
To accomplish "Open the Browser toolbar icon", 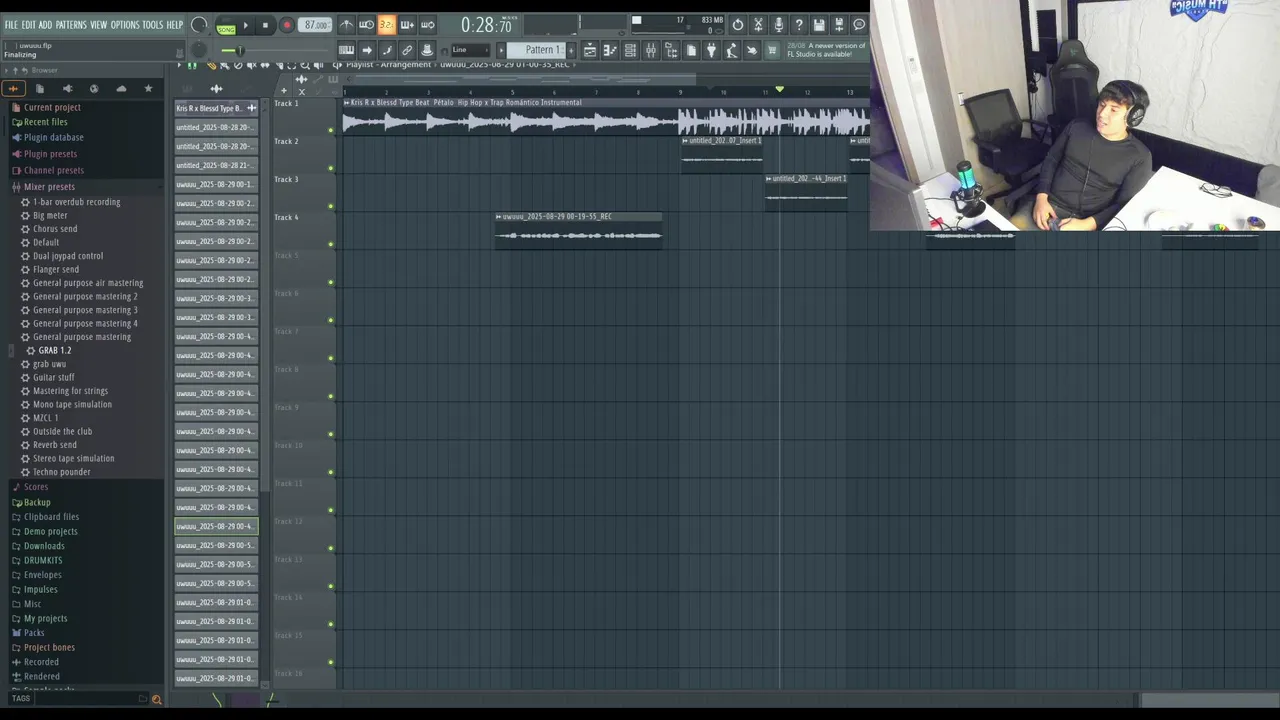I will (x=671, y=50).
